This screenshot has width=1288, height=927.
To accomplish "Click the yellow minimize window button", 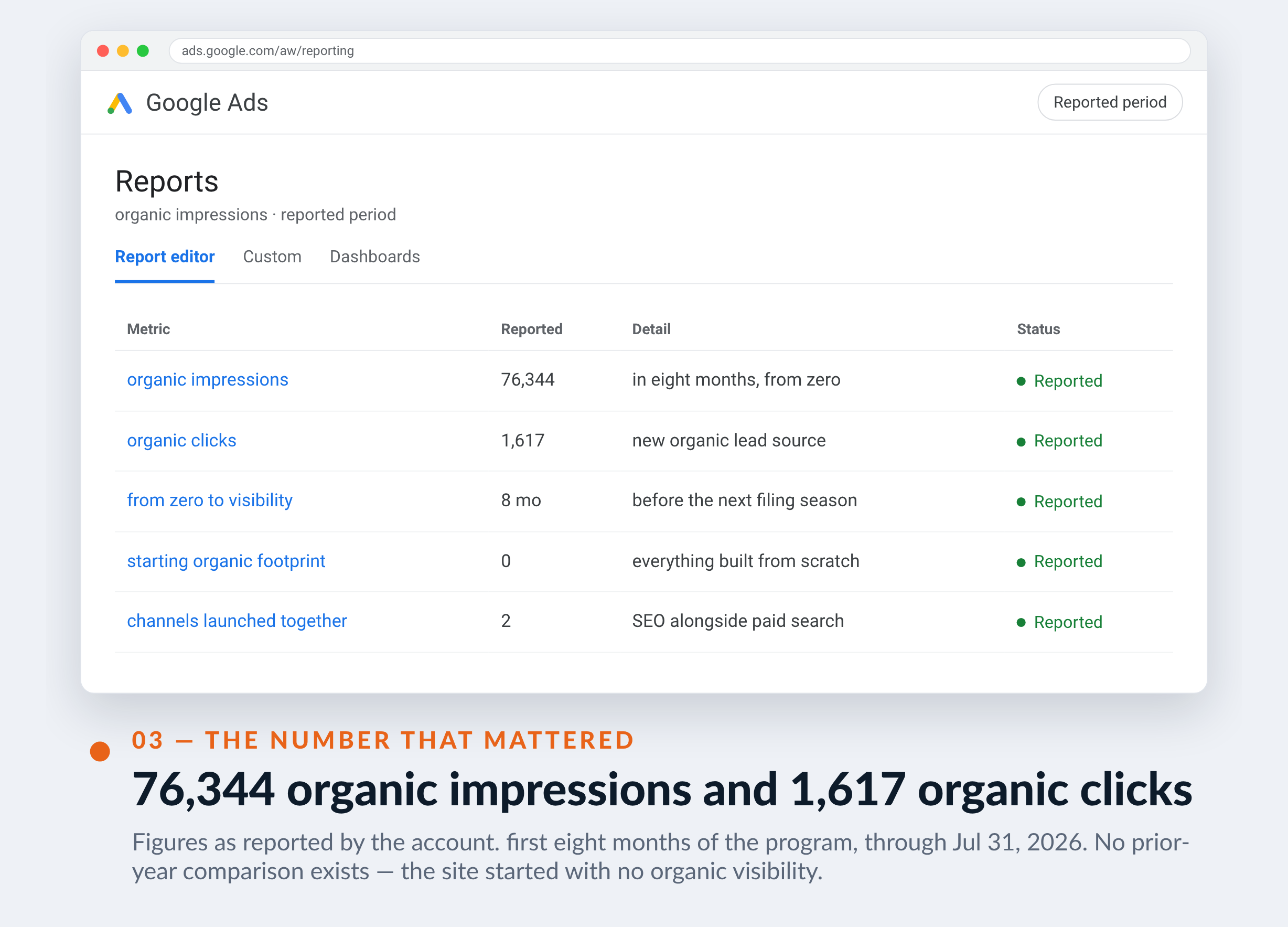I will click(x=123, y=51).
